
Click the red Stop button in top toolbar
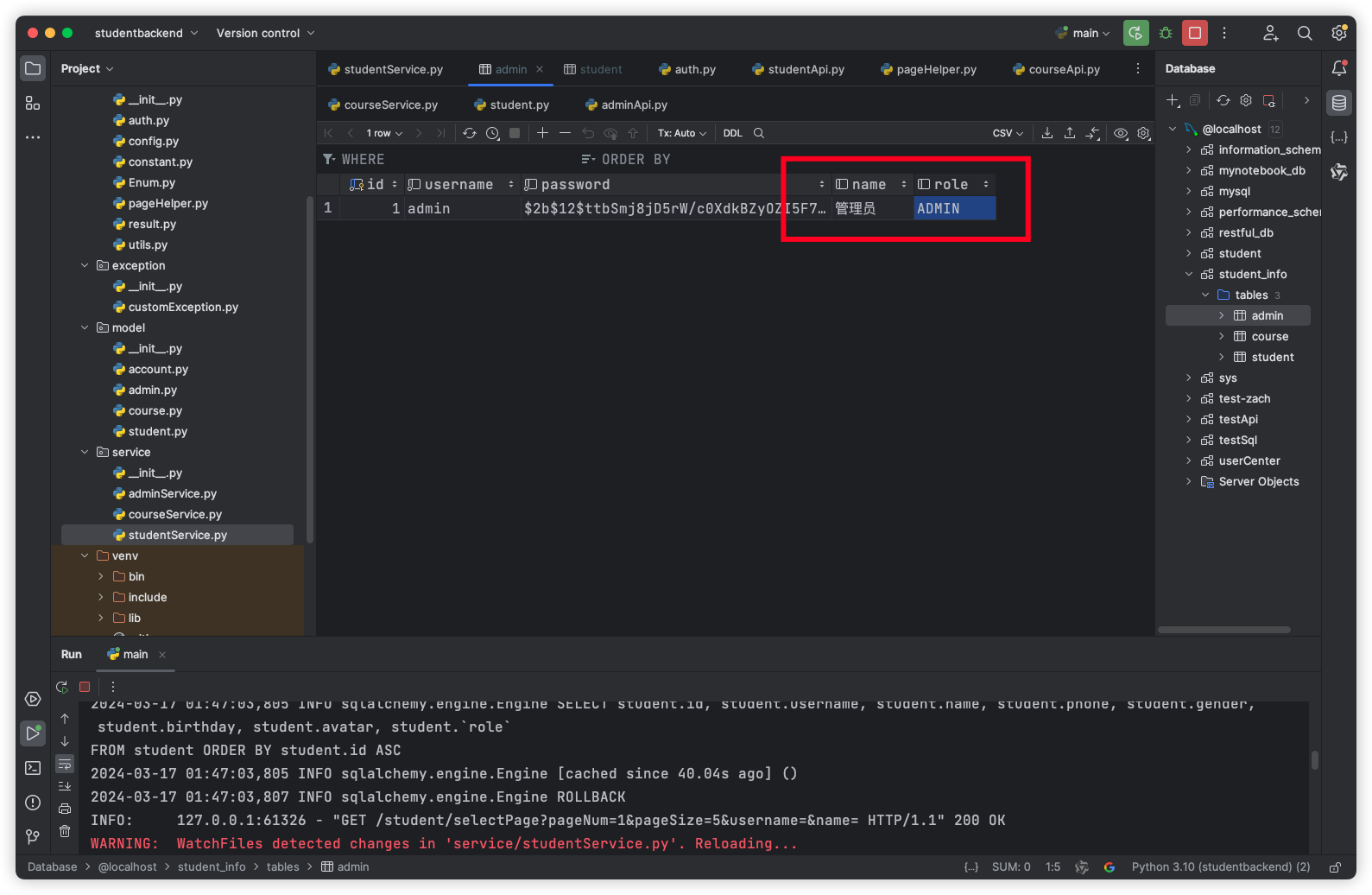click(1195, 33)
